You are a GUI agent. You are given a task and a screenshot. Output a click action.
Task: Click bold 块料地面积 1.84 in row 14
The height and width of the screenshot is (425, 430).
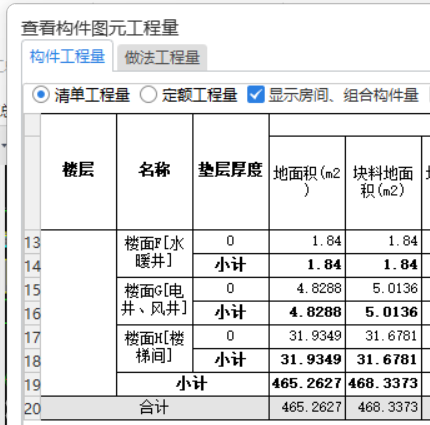point(384,265)
